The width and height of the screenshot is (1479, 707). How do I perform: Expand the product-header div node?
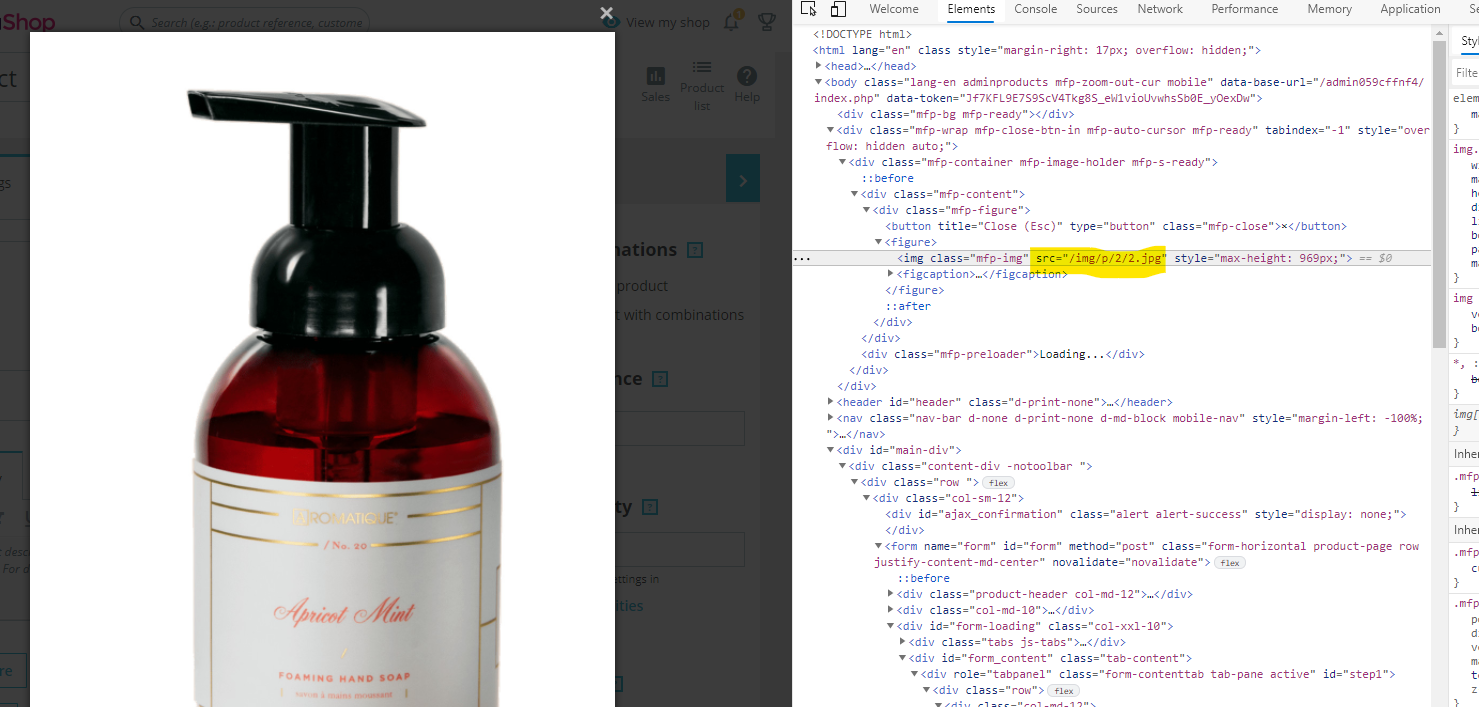[891, 594]
